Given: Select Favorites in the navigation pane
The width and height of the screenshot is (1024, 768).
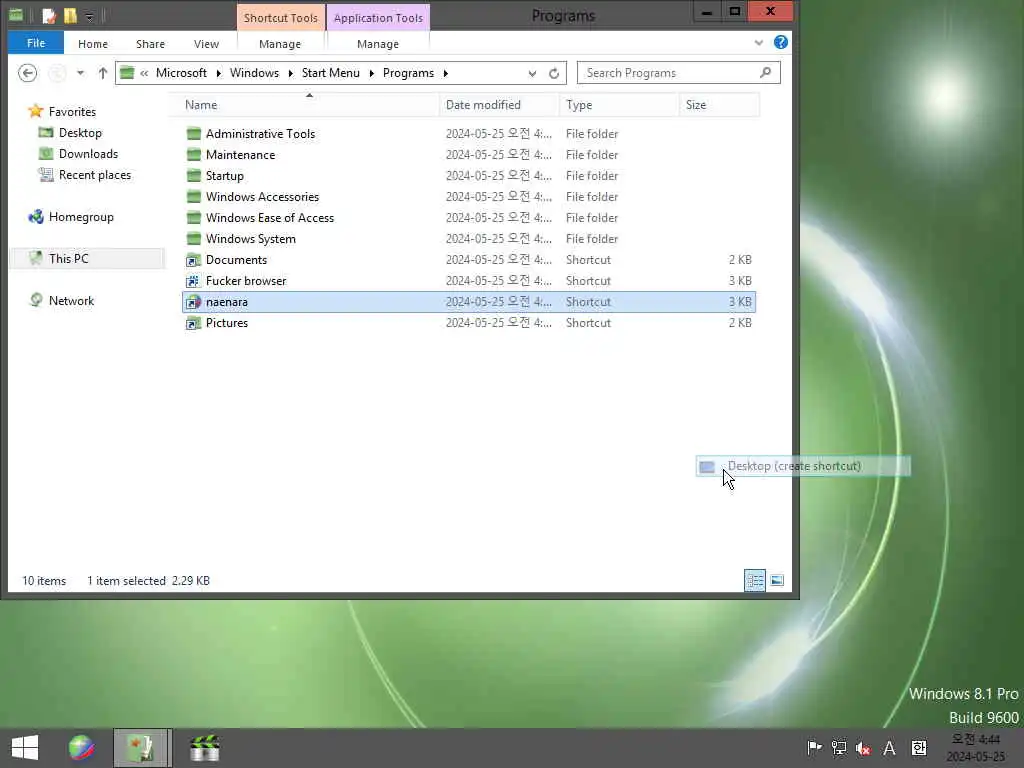Looking at the screenshot, I should click(x=72, y=112).
